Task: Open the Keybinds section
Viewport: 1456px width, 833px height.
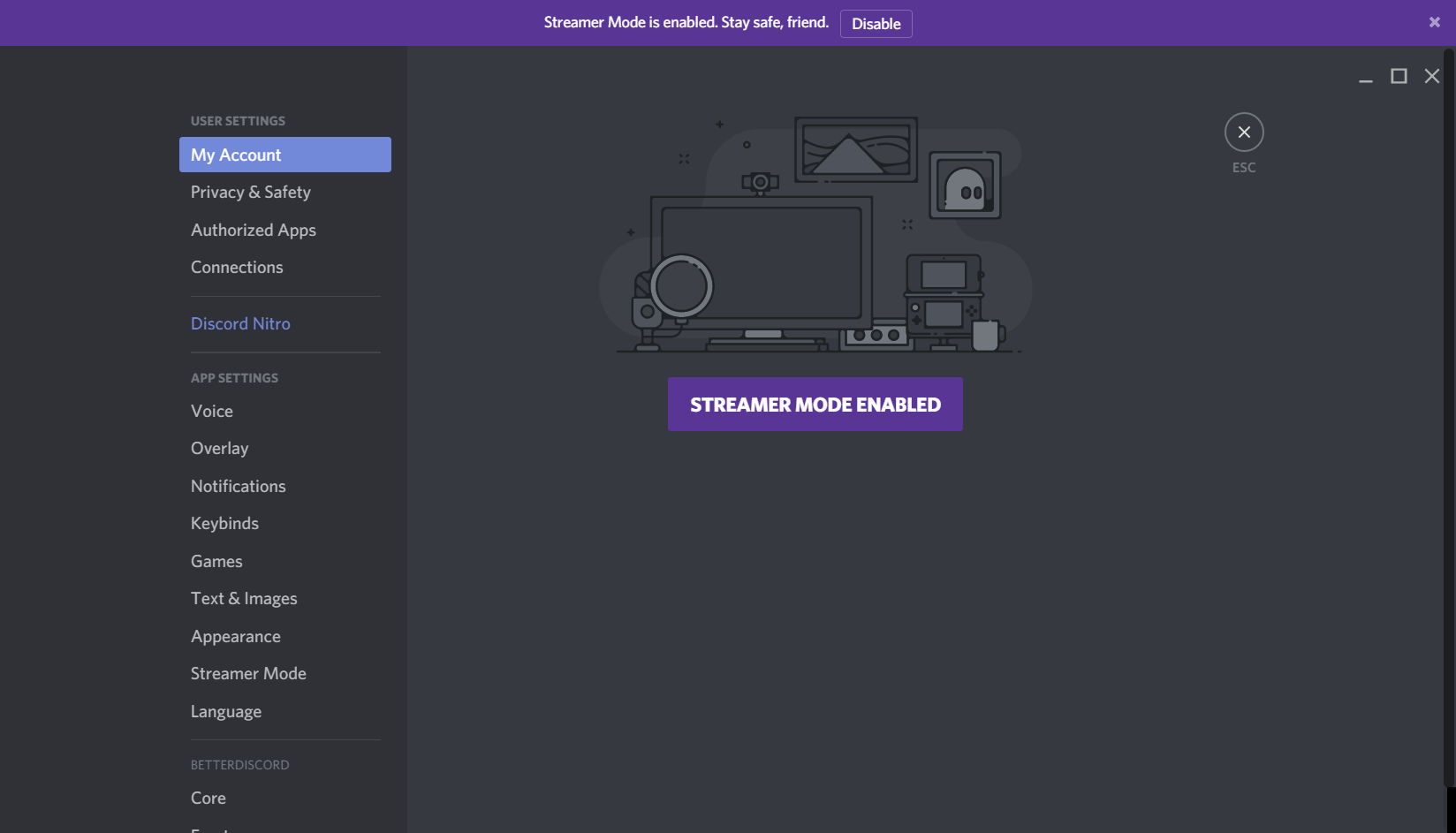Action: click(x=224, y=524)
